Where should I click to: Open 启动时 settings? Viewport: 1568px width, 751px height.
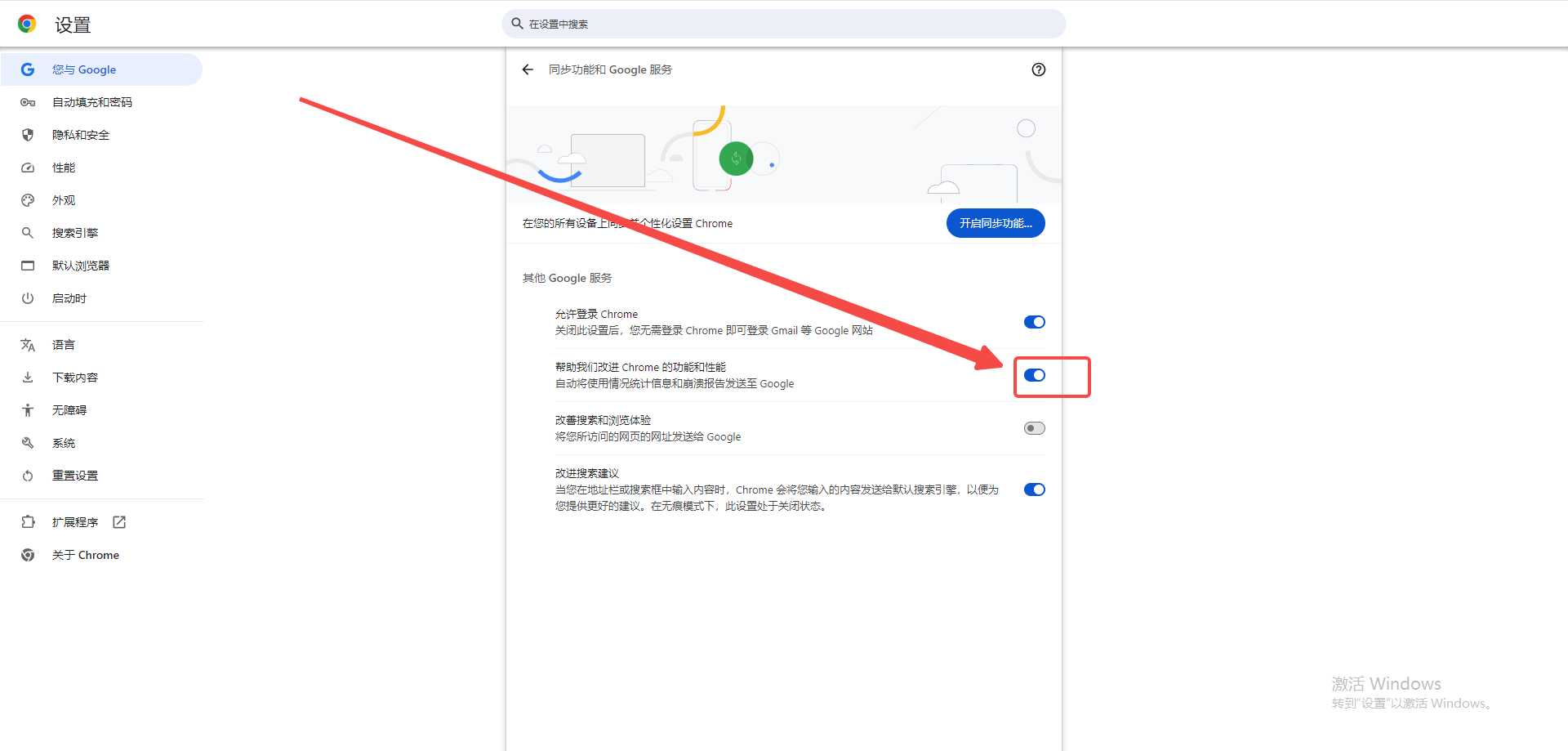pyautogui.click(x=101, y=298)
